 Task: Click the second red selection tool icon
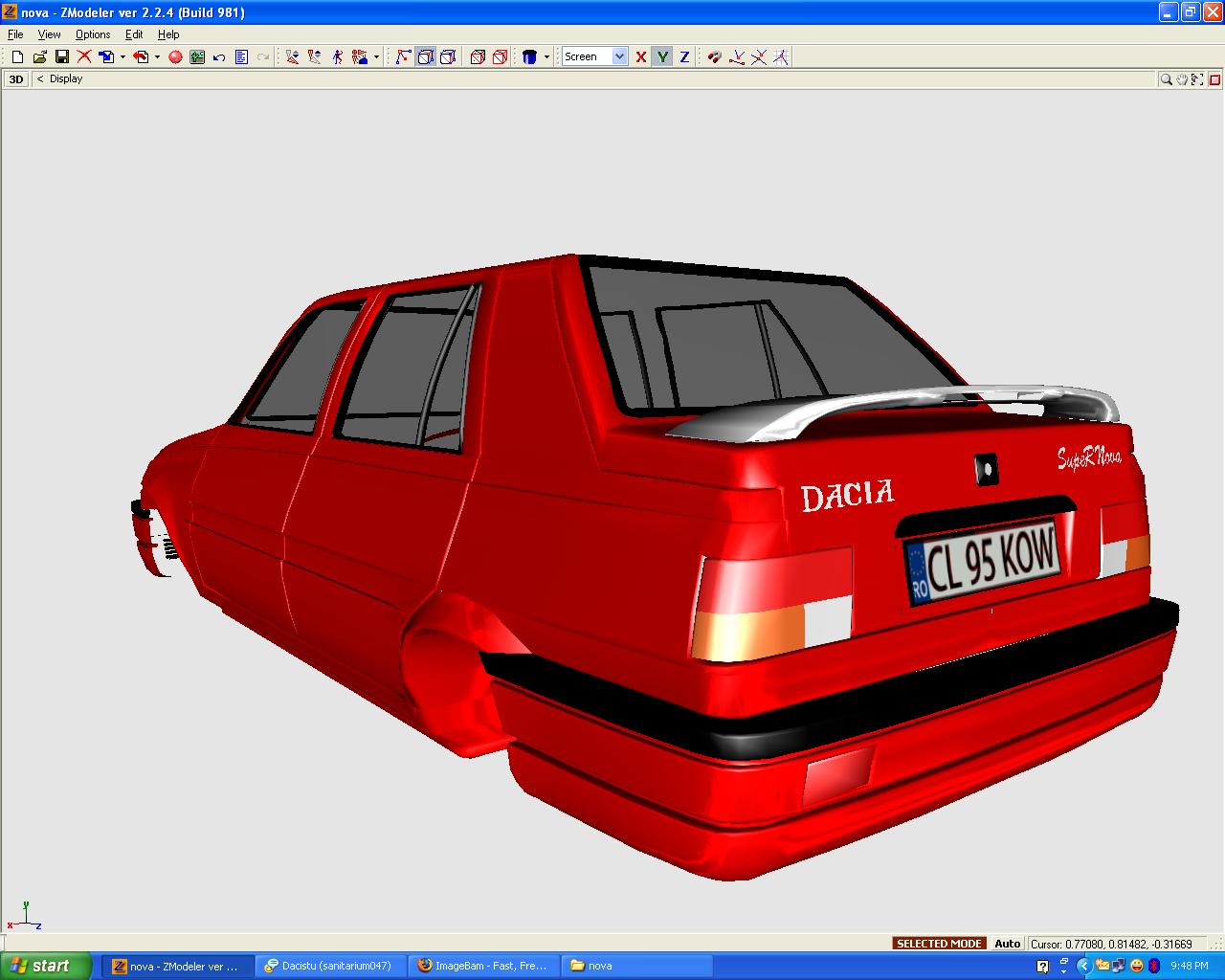pos(315,57)
